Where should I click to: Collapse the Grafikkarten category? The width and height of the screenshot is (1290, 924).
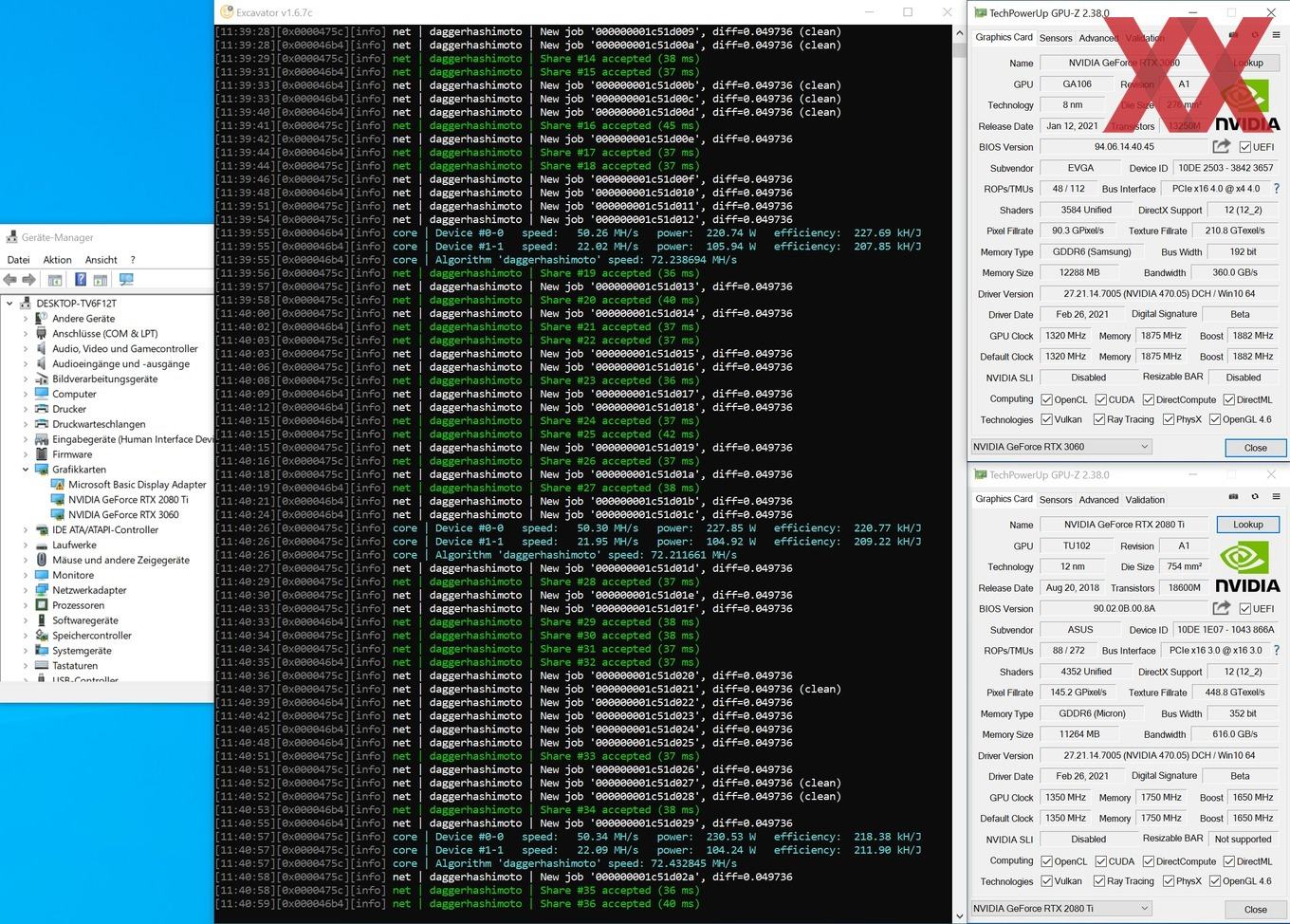(26, 470)
